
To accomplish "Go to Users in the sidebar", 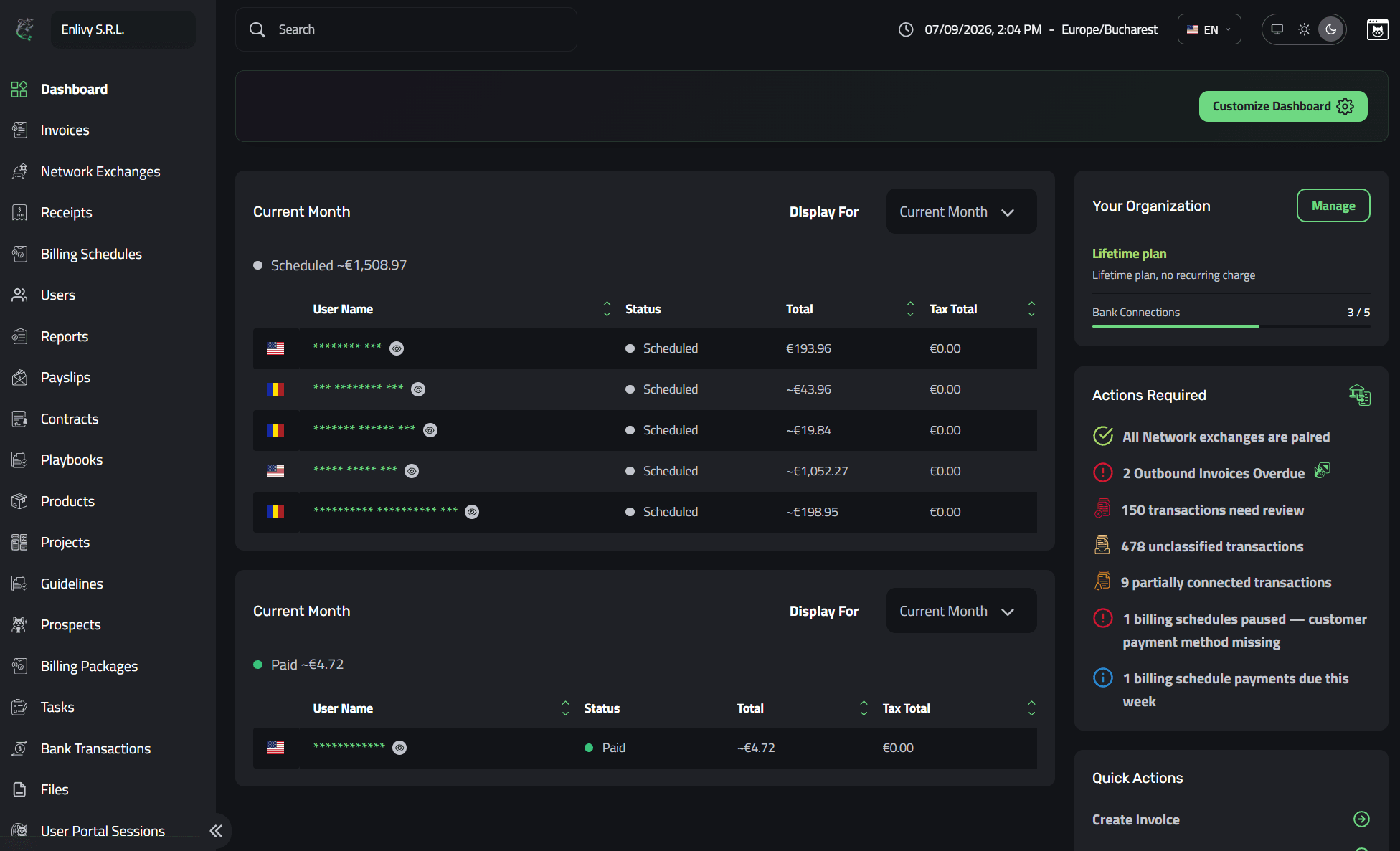I will tap(57, 295).
